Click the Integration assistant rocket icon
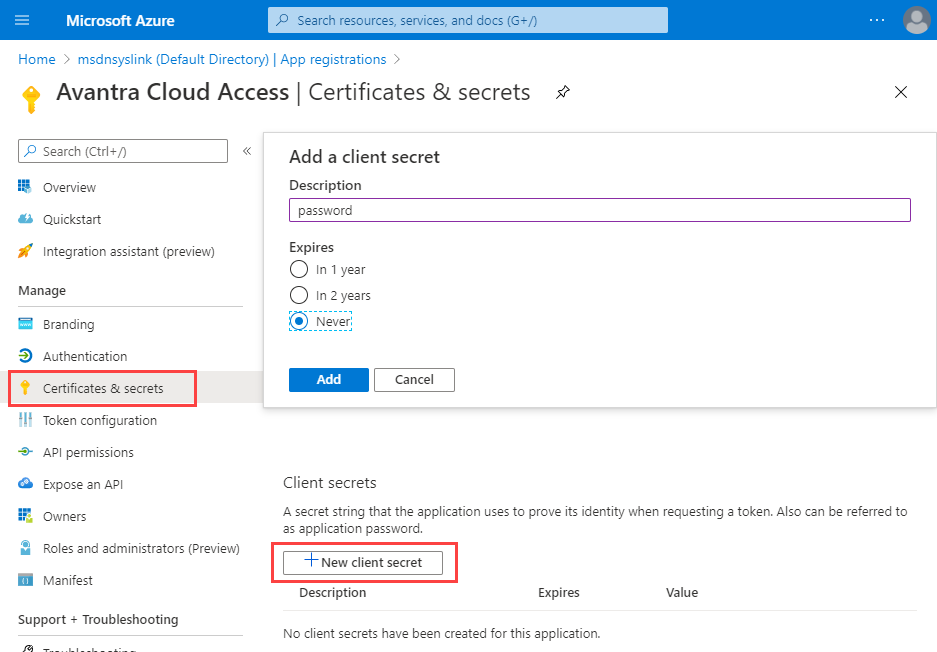Image resolution: width=937 pixels, height=652 pixels. [x=25, y=251]
